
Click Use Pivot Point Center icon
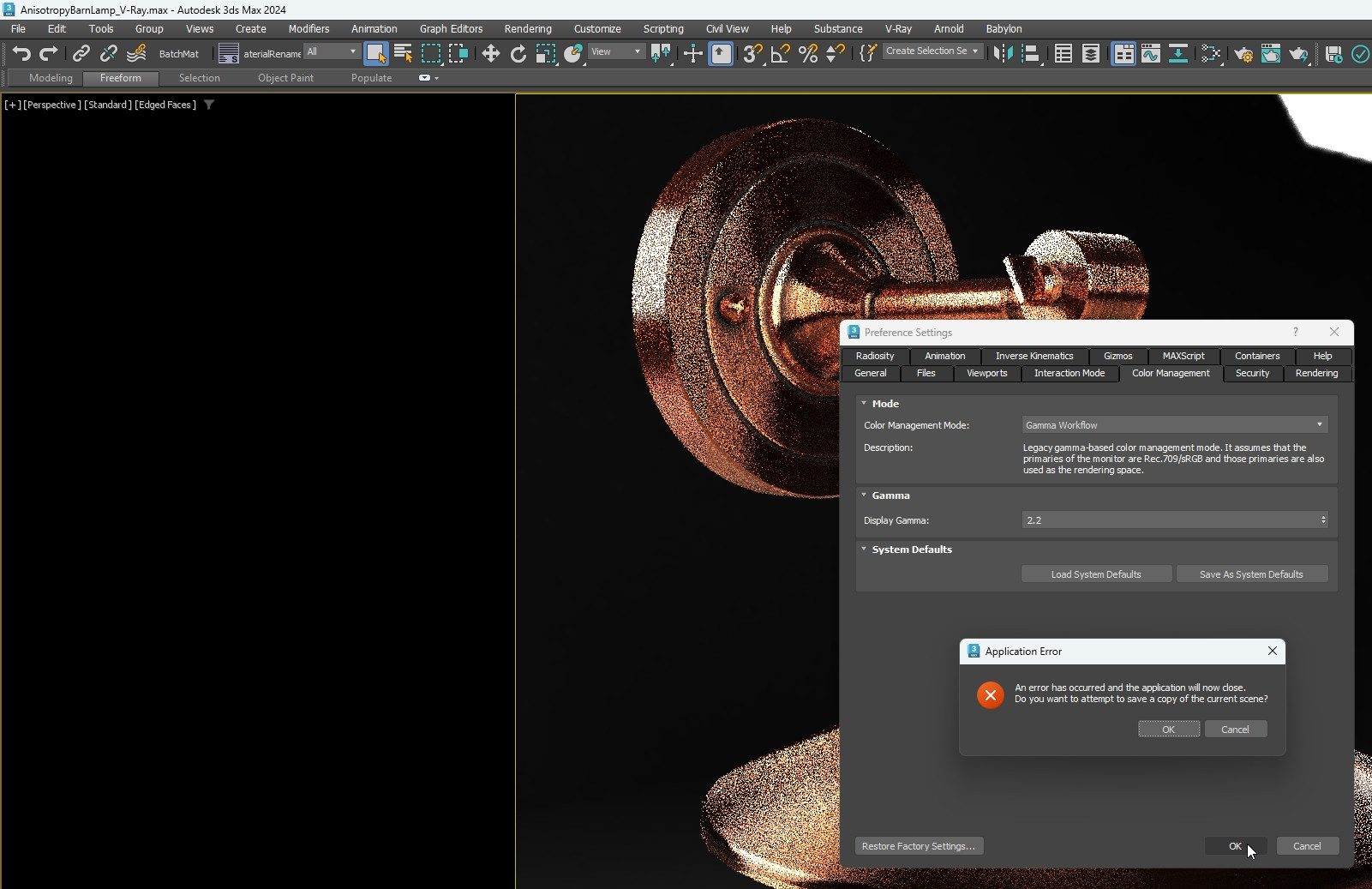coord(661,53)
